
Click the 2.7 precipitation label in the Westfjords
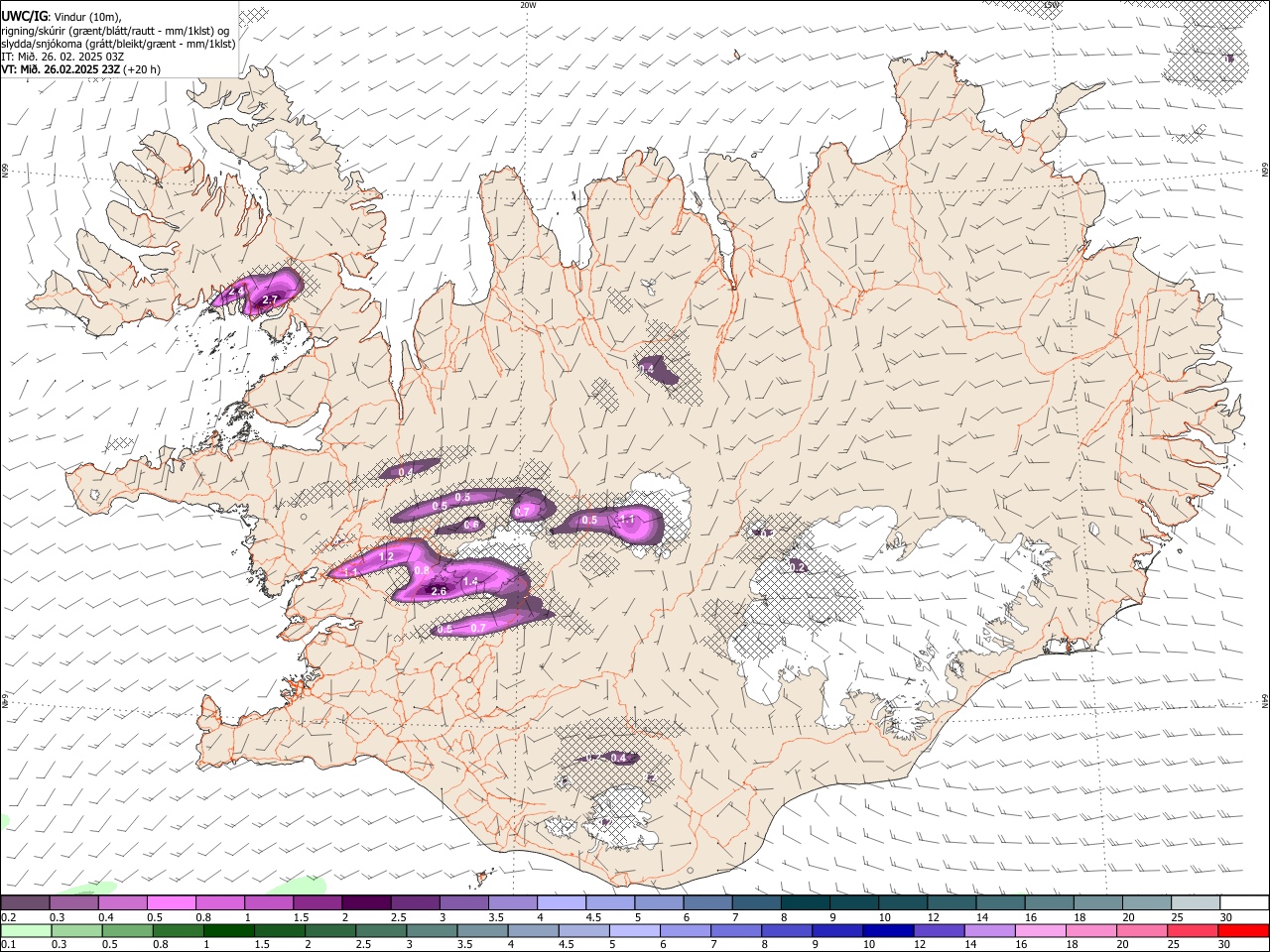(x=270, y=298)
